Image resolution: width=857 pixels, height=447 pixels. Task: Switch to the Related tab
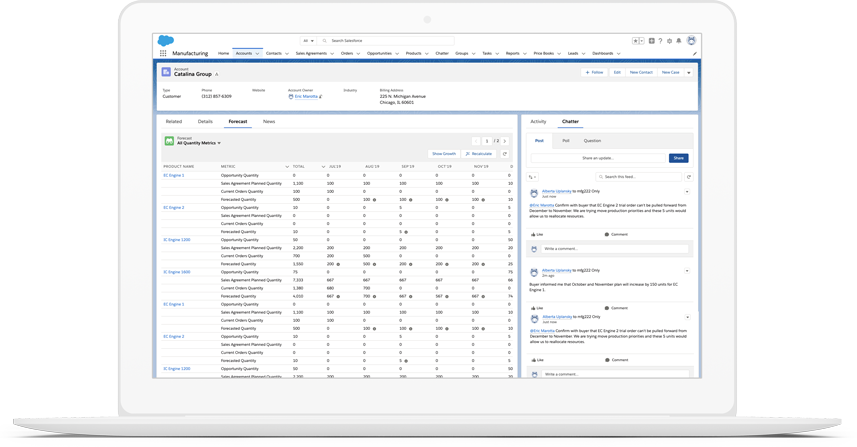[x=174, y=122]
